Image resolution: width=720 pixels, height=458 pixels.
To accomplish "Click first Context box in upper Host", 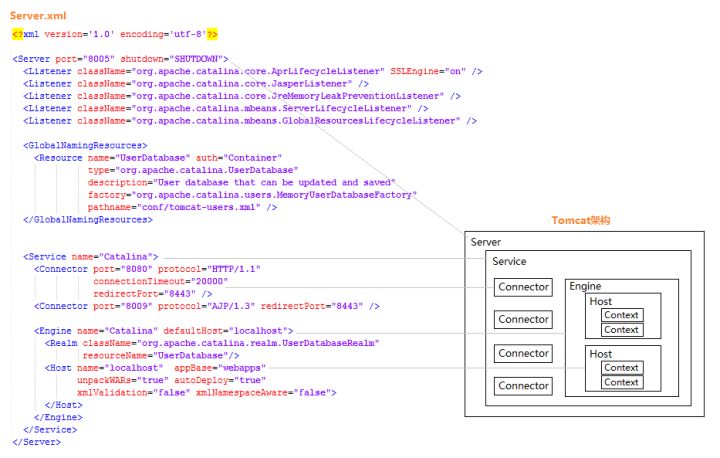I will point(622,315).
